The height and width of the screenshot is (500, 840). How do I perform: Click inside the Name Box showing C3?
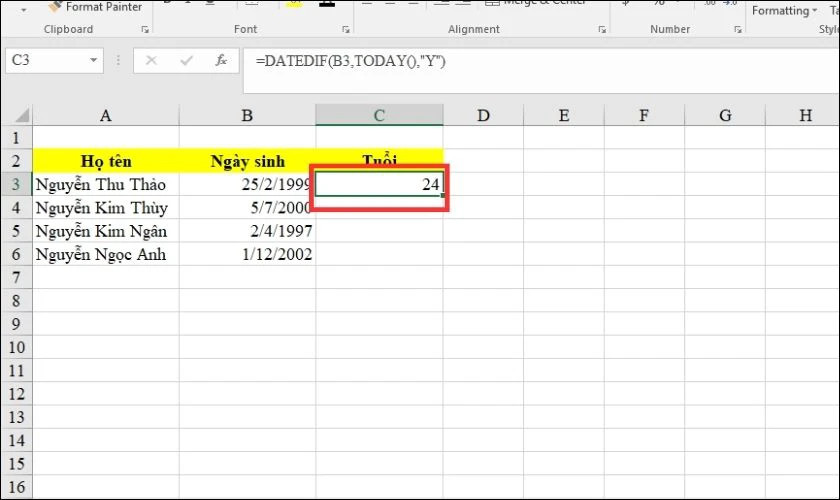pyautogui.click(x=46, y=60)
